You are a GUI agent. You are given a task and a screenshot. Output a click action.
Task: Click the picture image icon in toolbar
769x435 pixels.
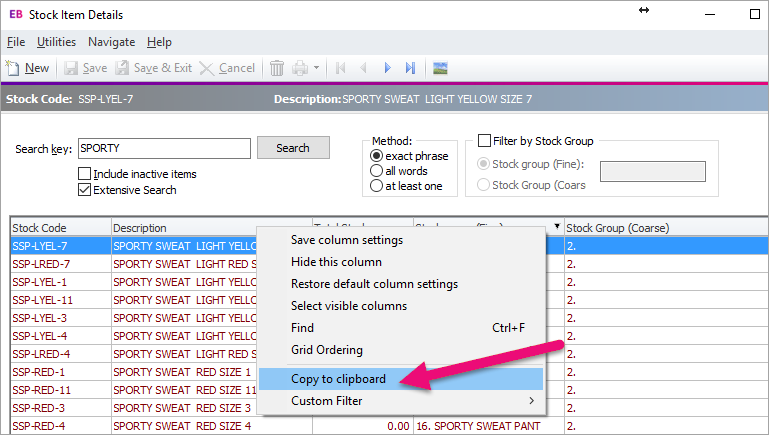[439, 68]
